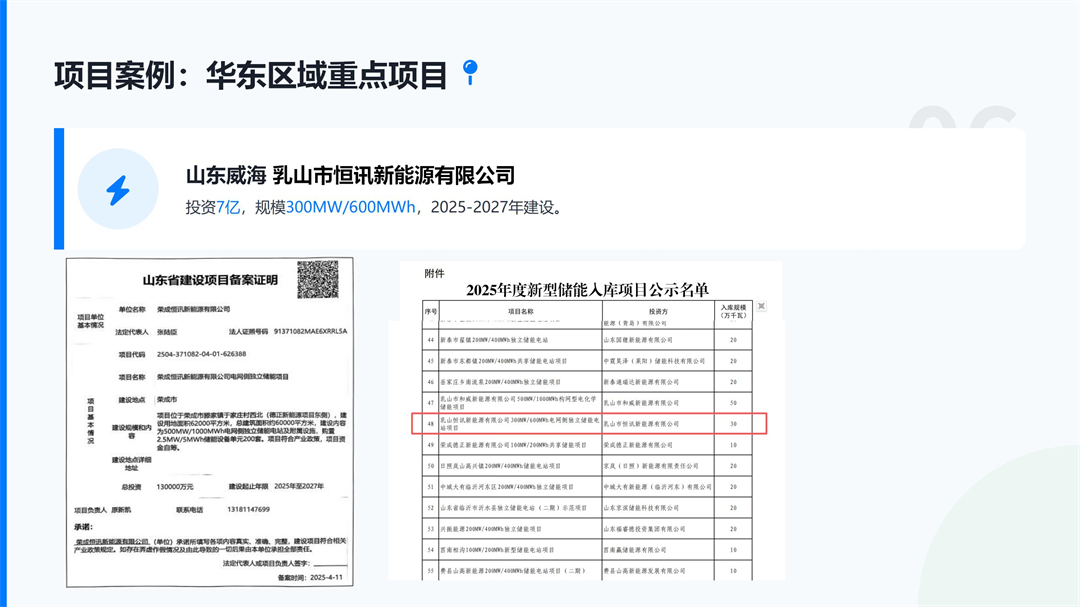Image resolution: width=1080 pixels, height=607 pixels.
Task: Click the scale value 30 in row 48
Action: pyautogui.click(x=734, y=424)
